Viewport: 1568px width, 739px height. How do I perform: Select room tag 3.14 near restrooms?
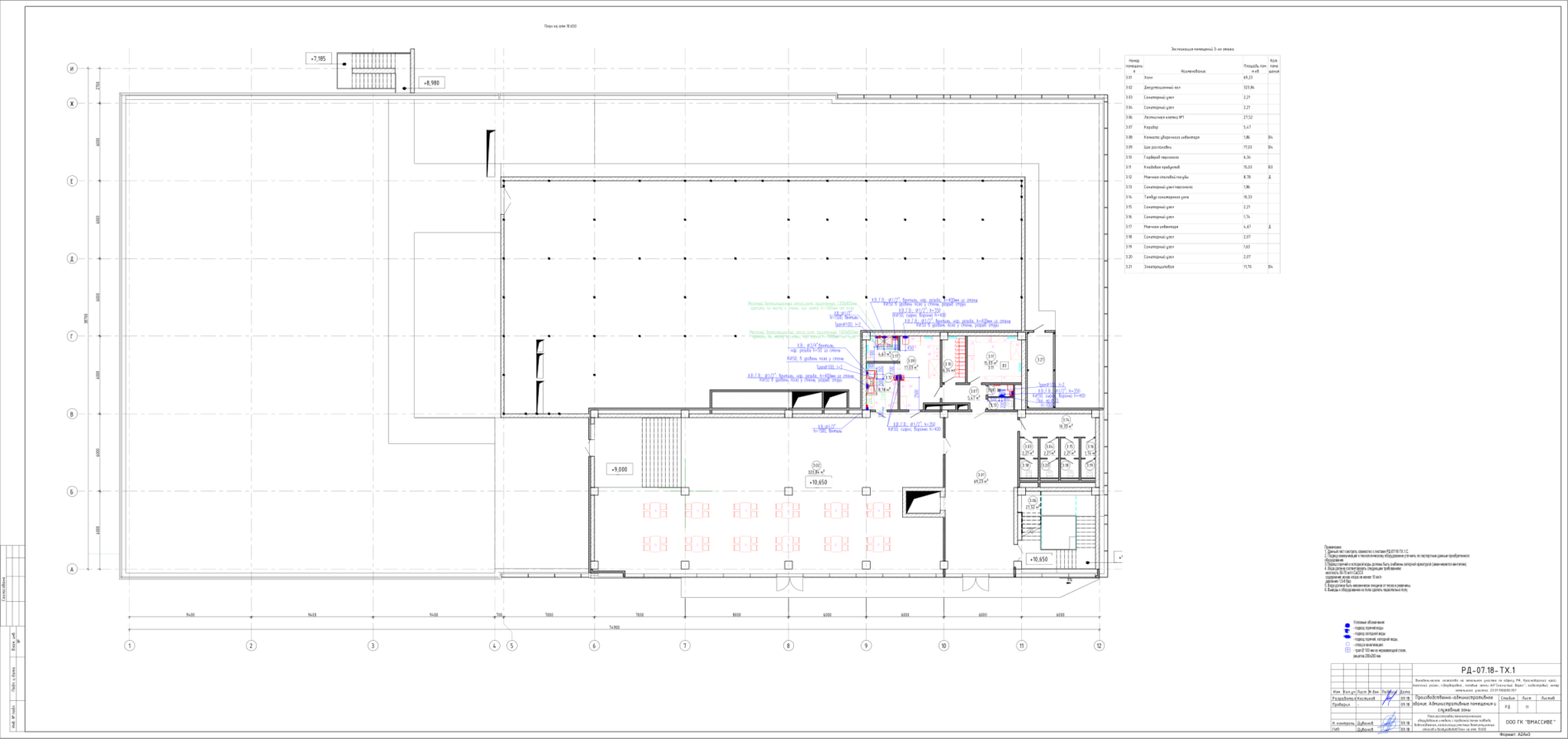click(x=1066, y=419)
